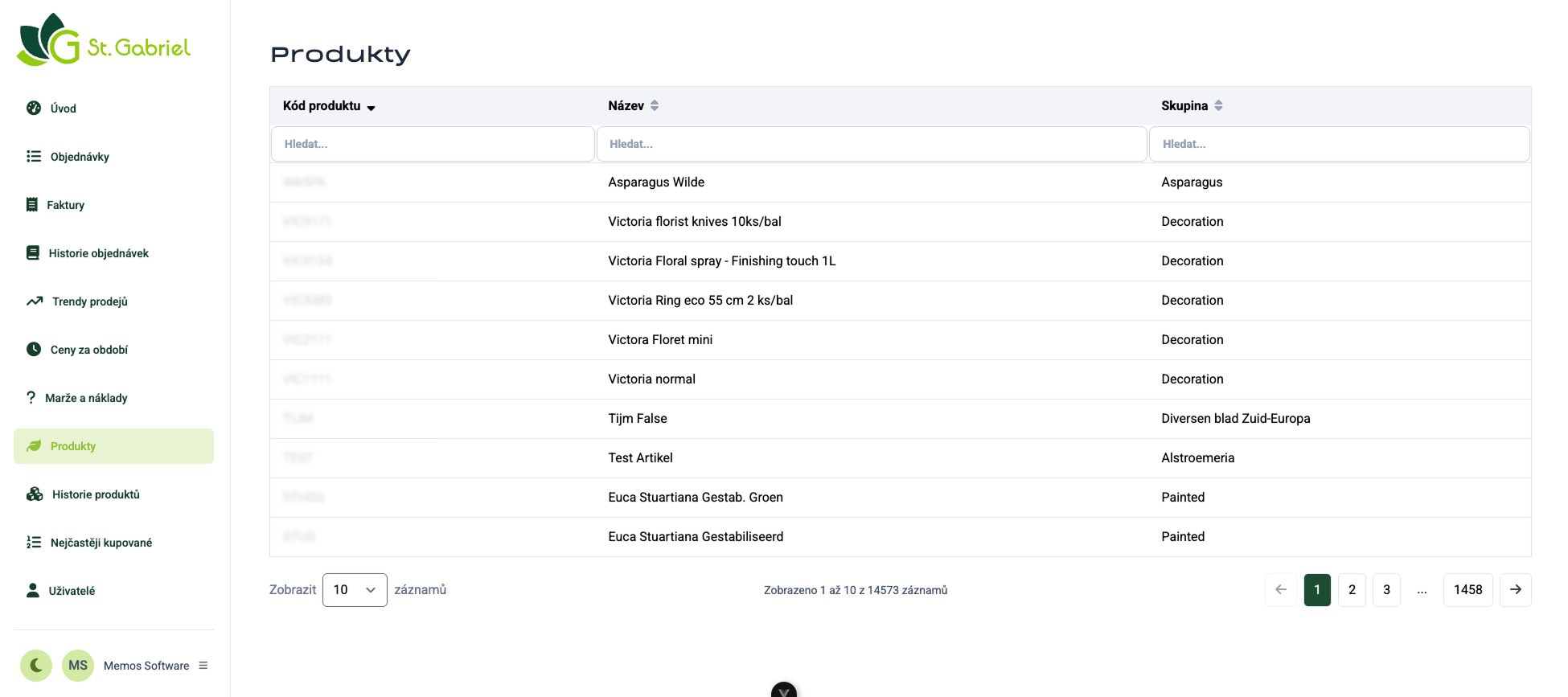Open the records-per-page dropdown showing 10
Image resolution: width=1568 pixels, height=697 pixels.
click(355, 590)
